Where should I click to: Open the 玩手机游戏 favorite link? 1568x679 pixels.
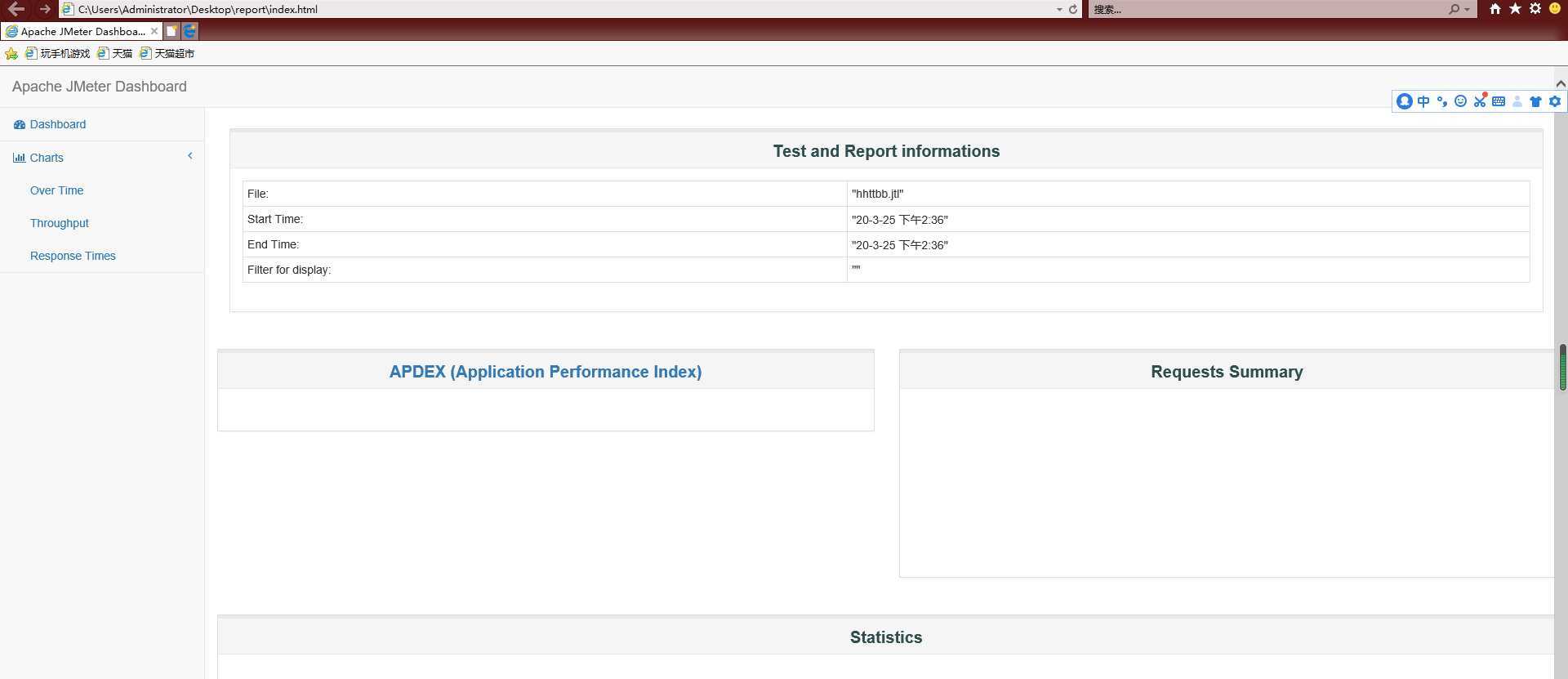click(x=58, y=54)
